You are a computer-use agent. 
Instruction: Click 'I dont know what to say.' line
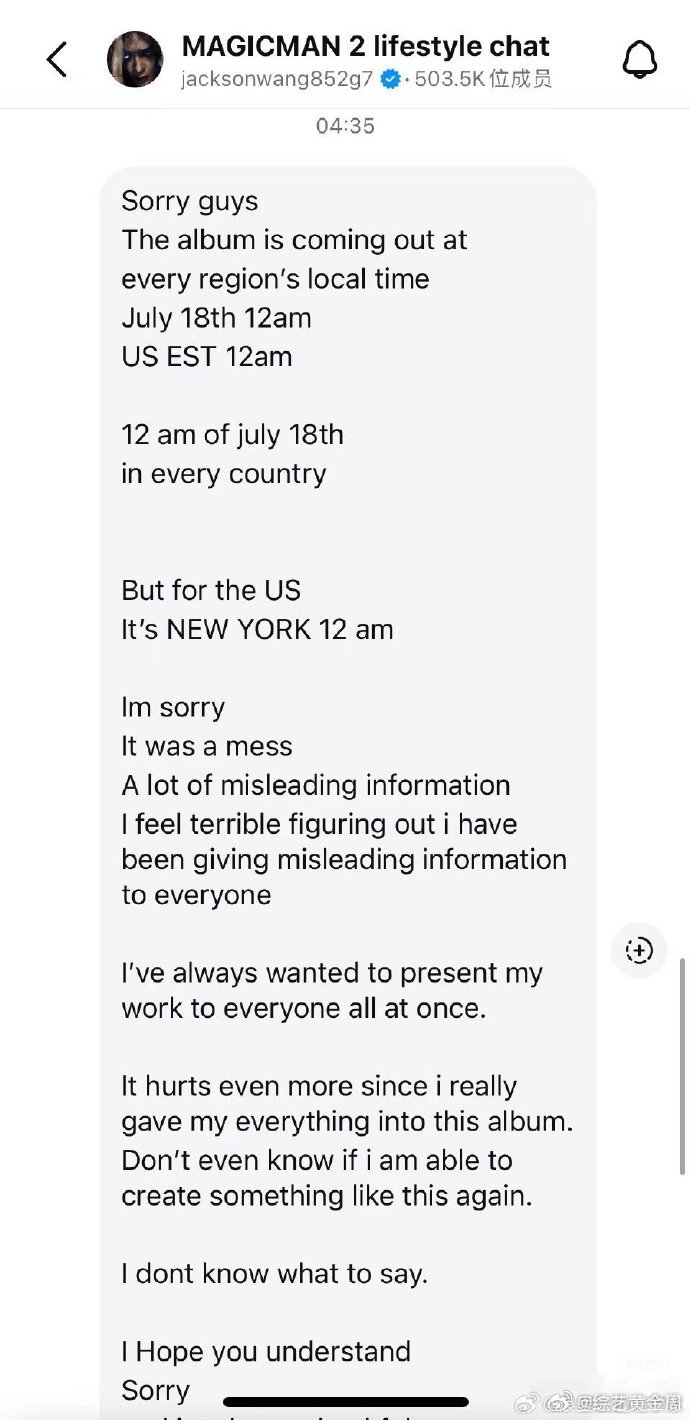point(275,1274)
